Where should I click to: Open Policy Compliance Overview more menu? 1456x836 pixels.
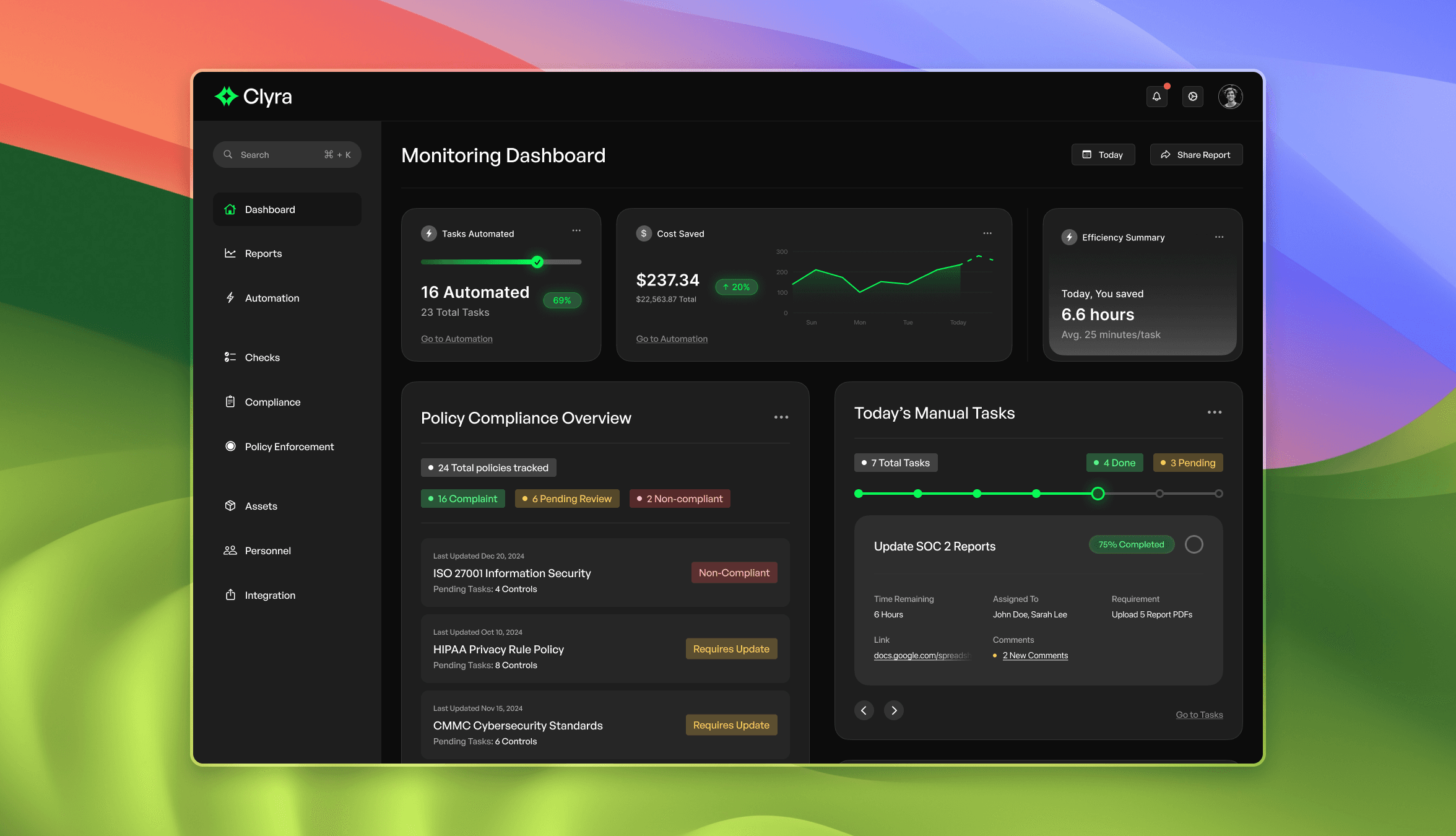[781, 417]
